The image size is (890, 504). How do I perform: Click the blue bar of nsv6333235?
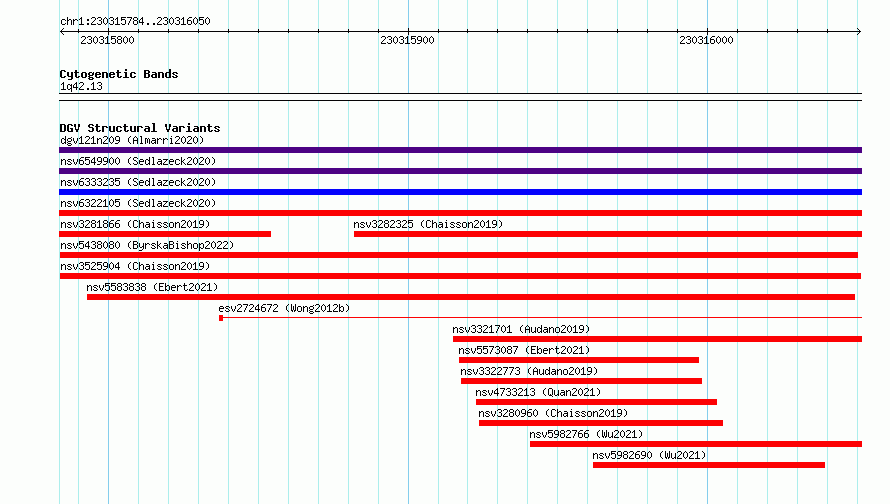(x=460, y=192)
